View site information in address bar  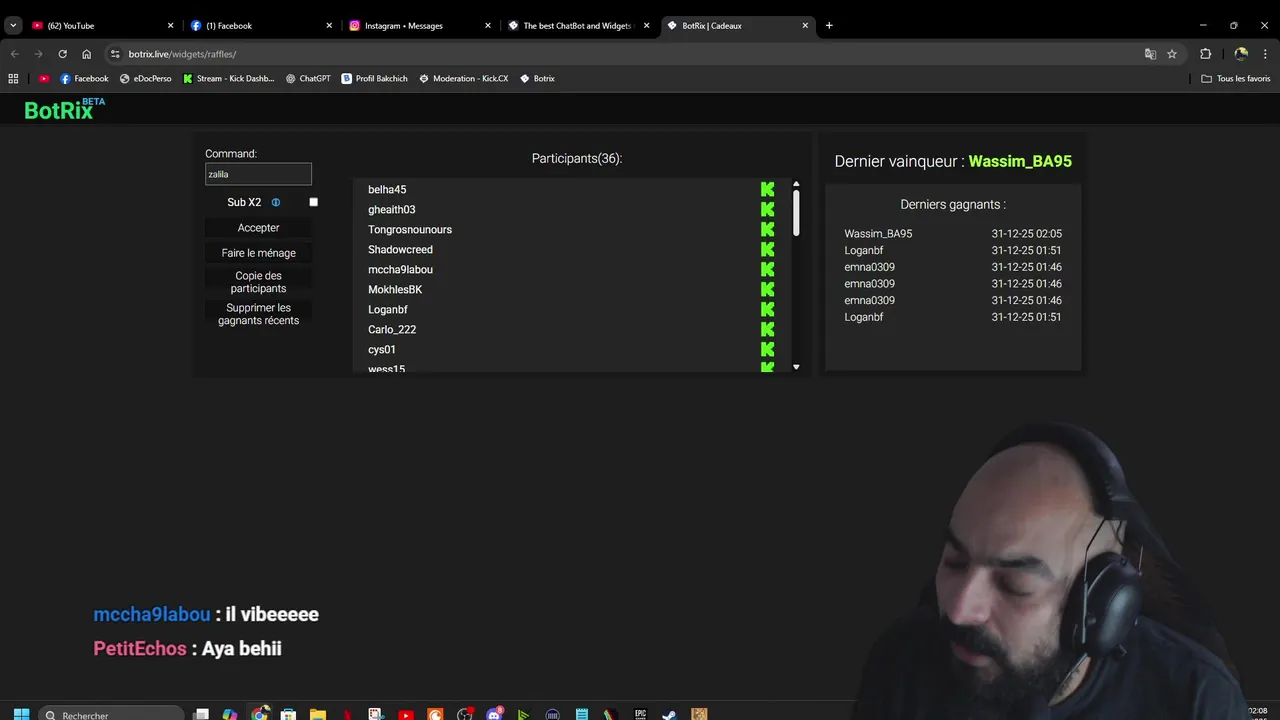115,54
